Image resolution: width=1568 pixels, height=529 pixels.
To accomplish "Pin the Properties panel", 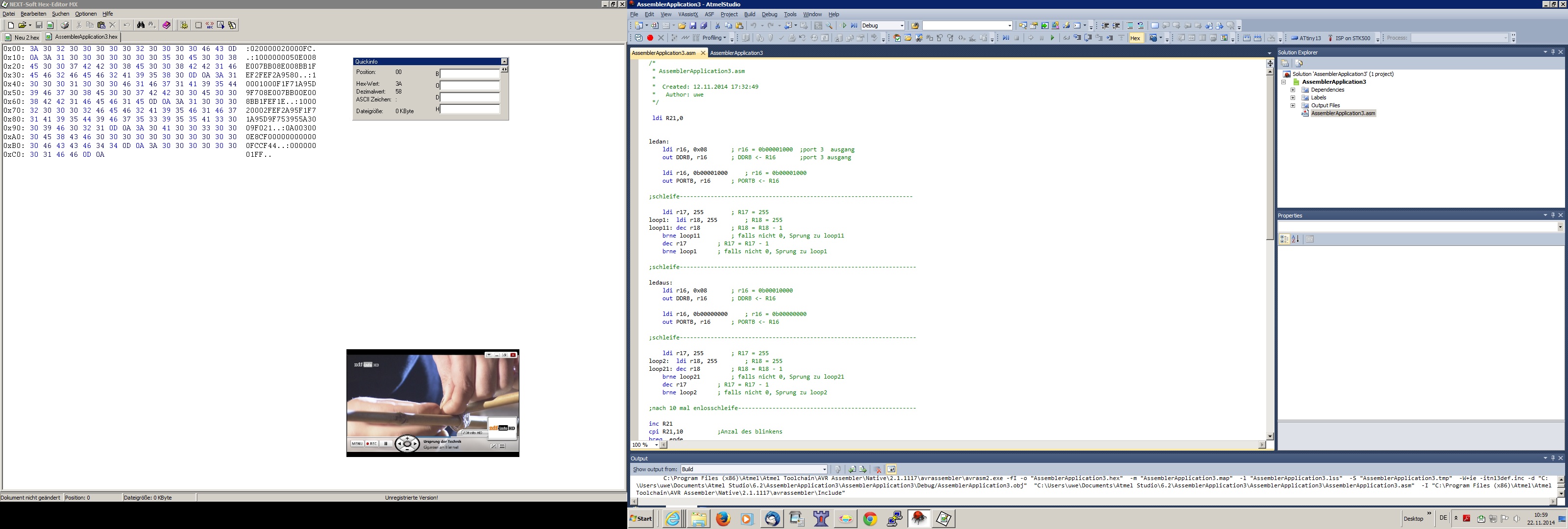I will tap(1553, 215).
